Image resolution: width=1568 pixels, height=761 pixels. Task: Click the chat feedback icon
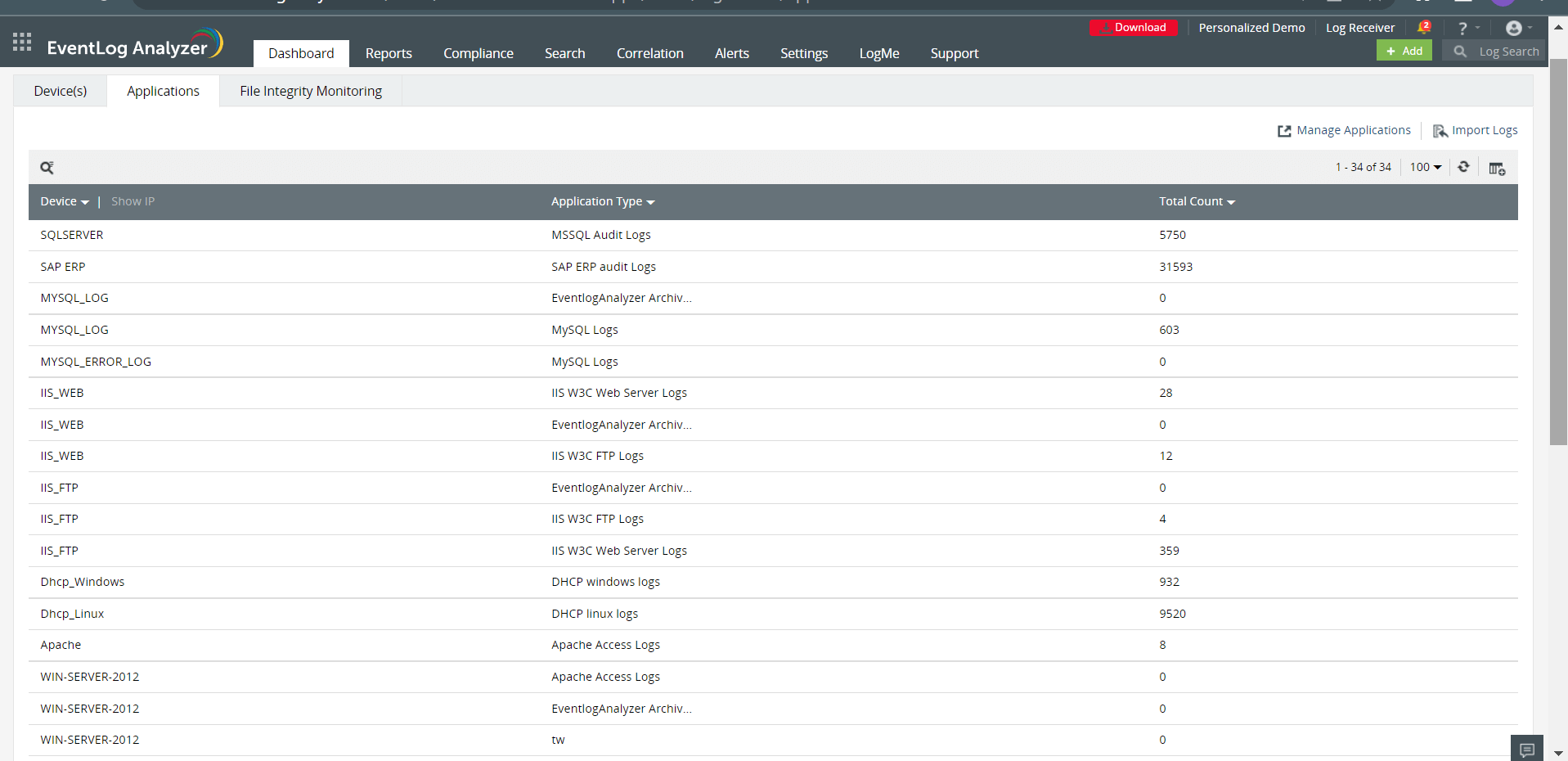click(1526, 750)
